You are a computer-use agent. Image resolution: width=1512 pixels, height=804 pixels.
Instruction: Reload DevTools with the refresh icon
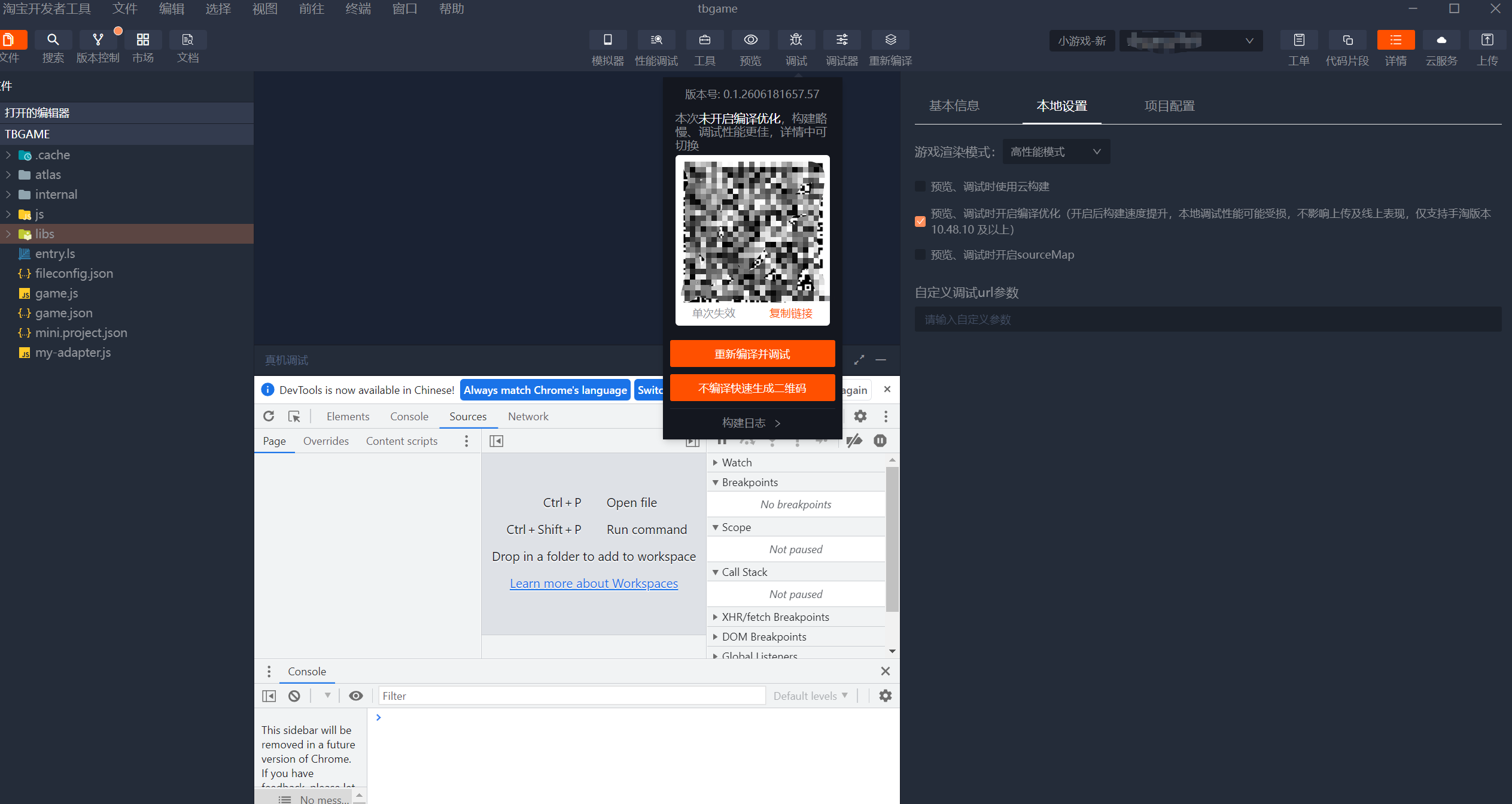pos(269,416)
